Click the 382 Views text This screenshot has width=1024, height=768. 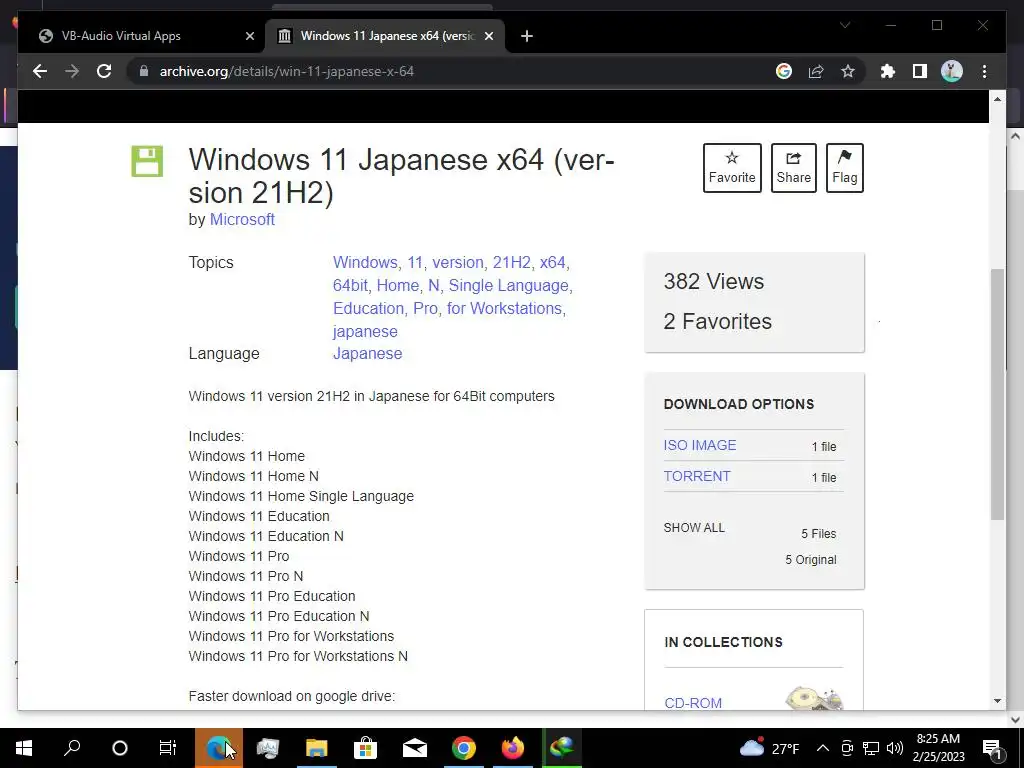713,281
